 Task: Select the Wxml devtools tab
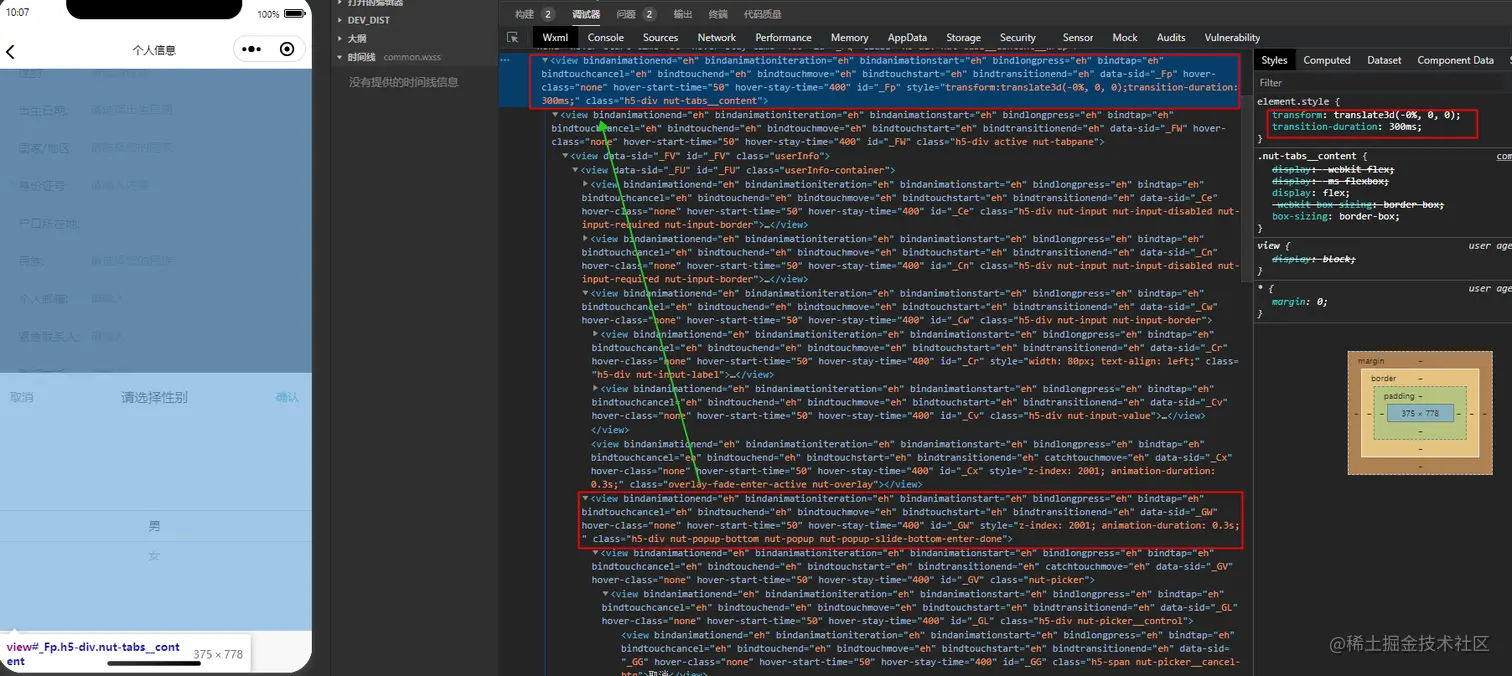pyautogui.click(x=555, y=37)
